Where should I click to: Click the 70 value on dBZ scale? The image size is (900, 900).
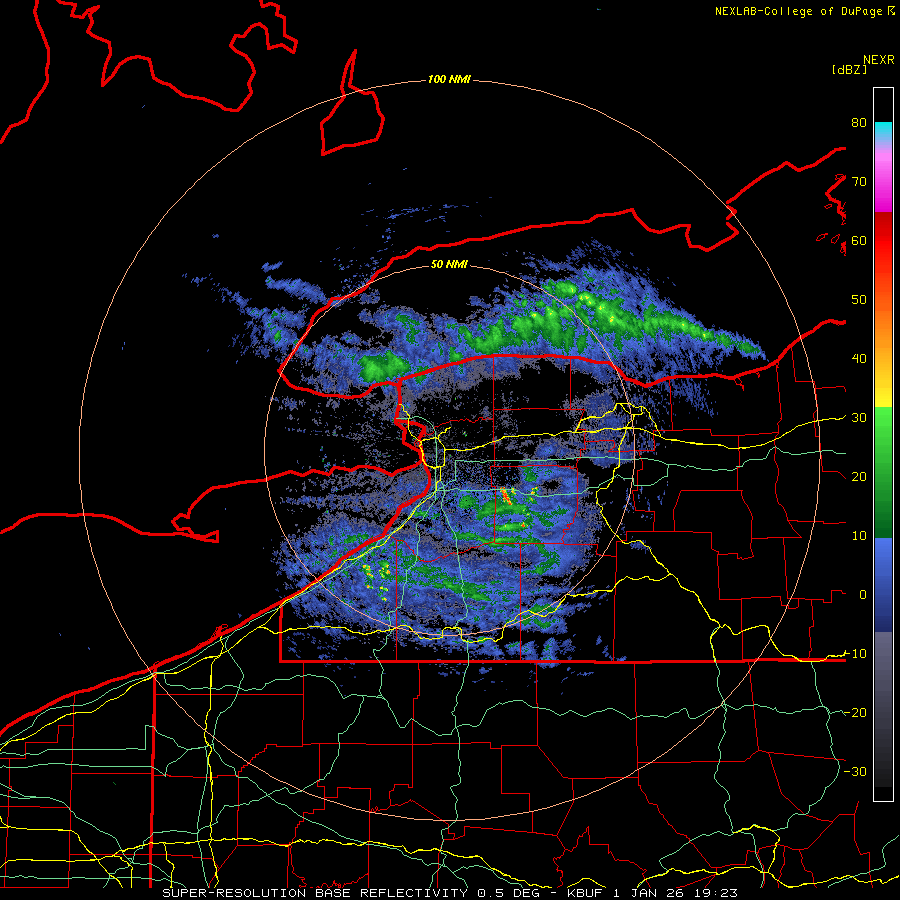coord(859,182)
